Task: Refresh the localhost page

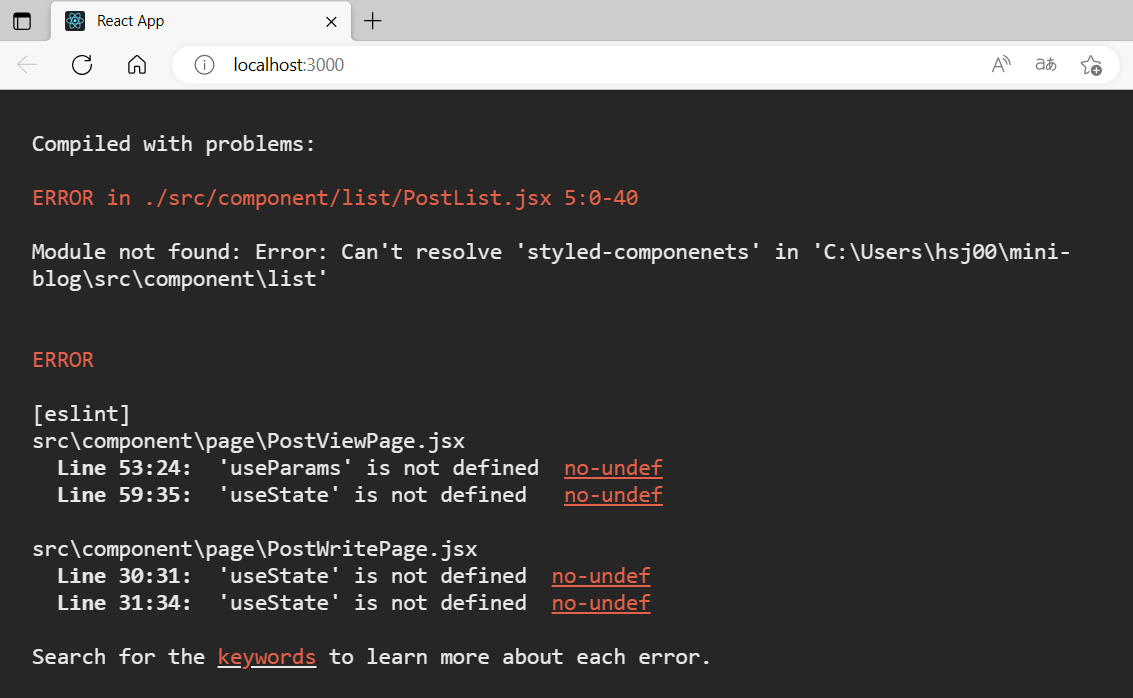Action: click(x=82, y=65)
